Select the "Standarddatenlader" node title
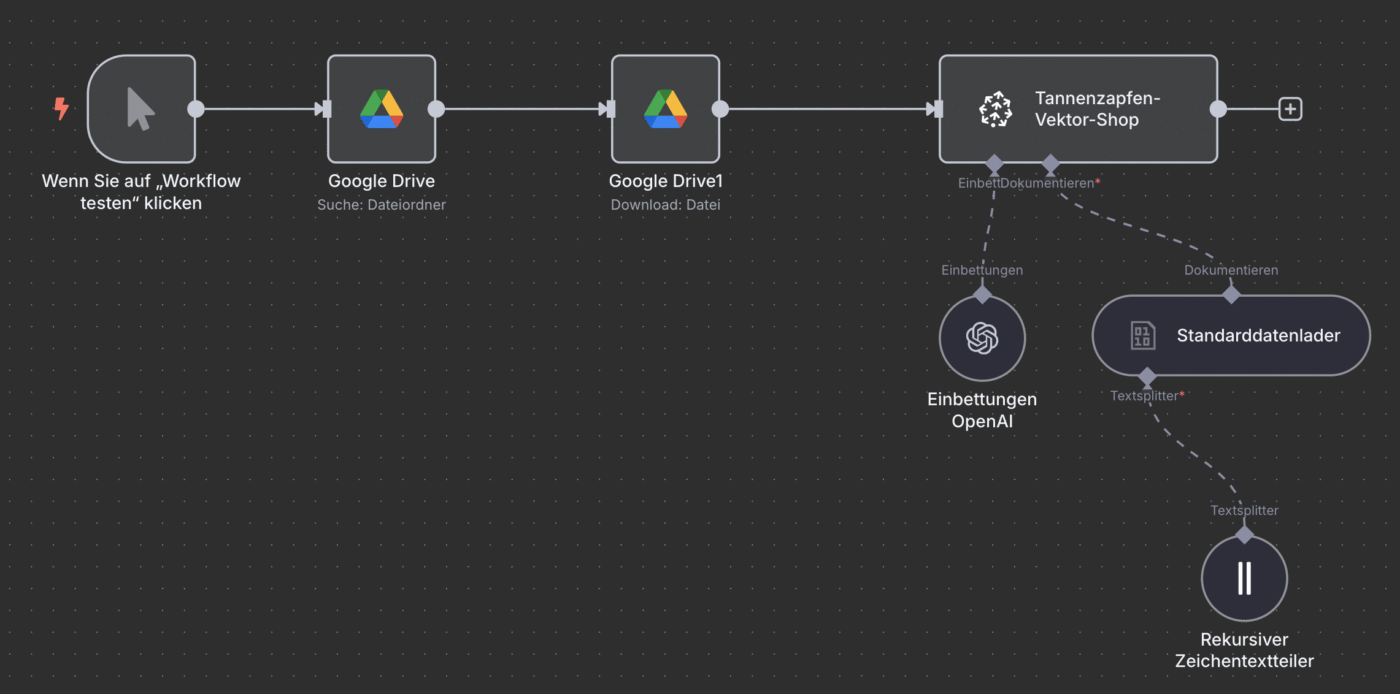Image resolution: width=1400 pixels, height=694 pixels. coord(1258,336)
